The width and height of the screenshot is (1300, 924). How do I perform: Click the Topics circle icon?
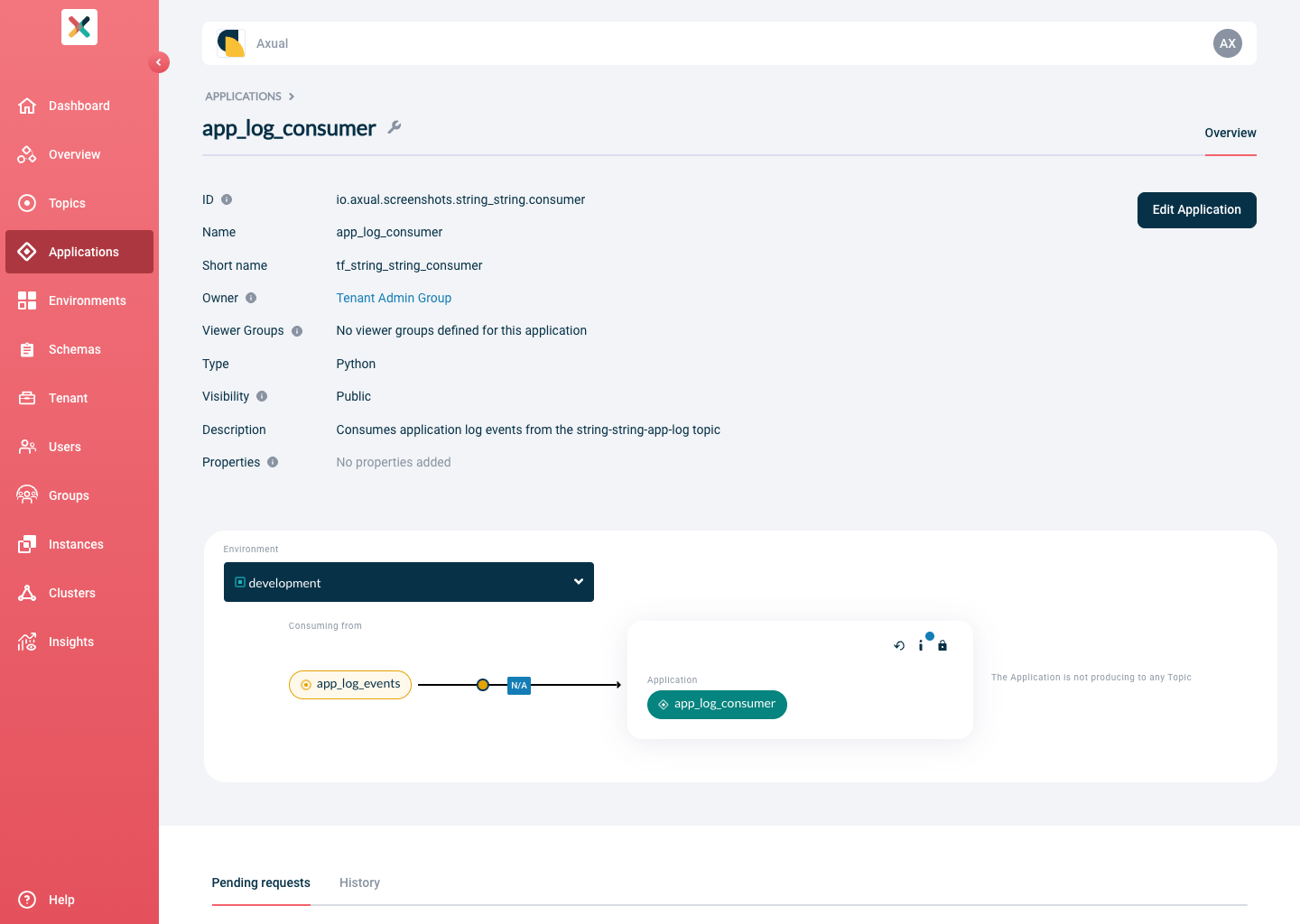coord(27,203)
